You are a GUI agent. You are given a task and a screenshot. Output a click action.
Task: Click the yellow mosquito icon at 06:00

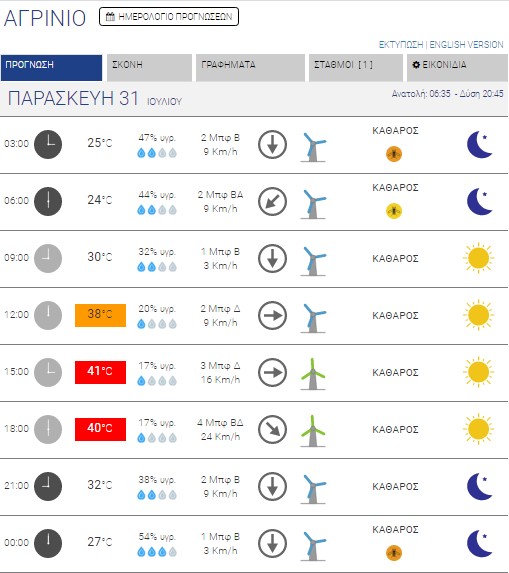(394, 211)
